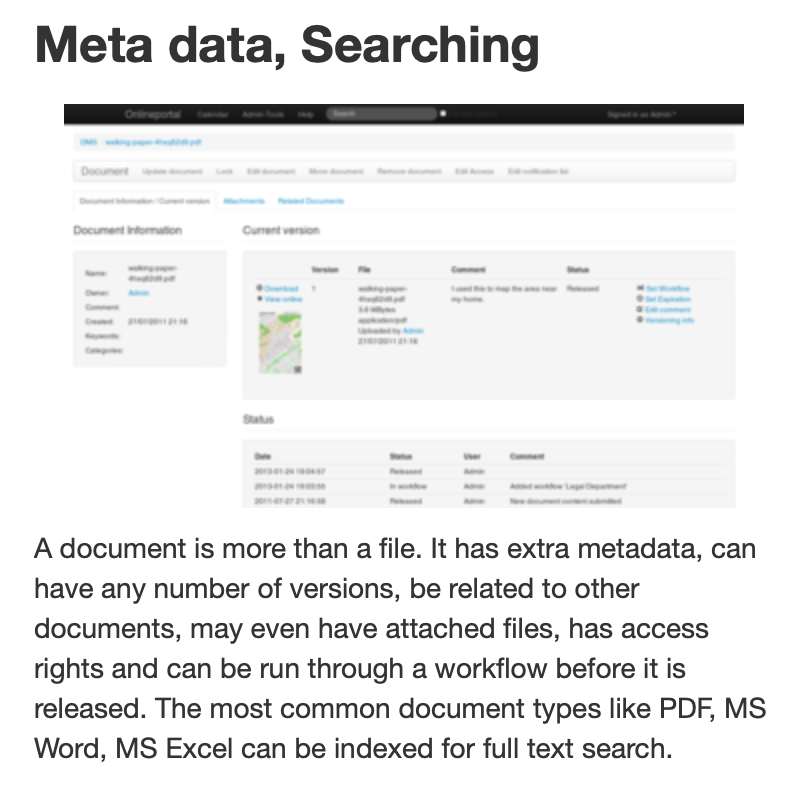The image size is (802, 796).
Task: Focus the Search field in navbar
Action: pyautogui.click(x=380, y=115)
